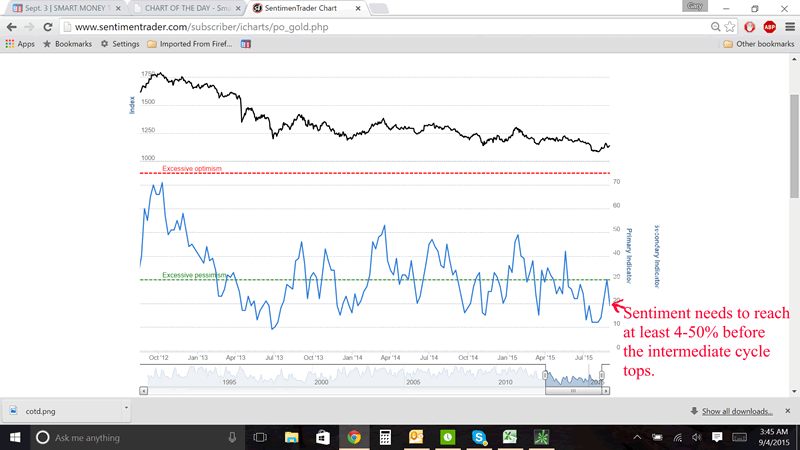The width and height of the screenshot is (800, 450).
Task: Launch Skype from the taskbar
Action: pos(479,438)
